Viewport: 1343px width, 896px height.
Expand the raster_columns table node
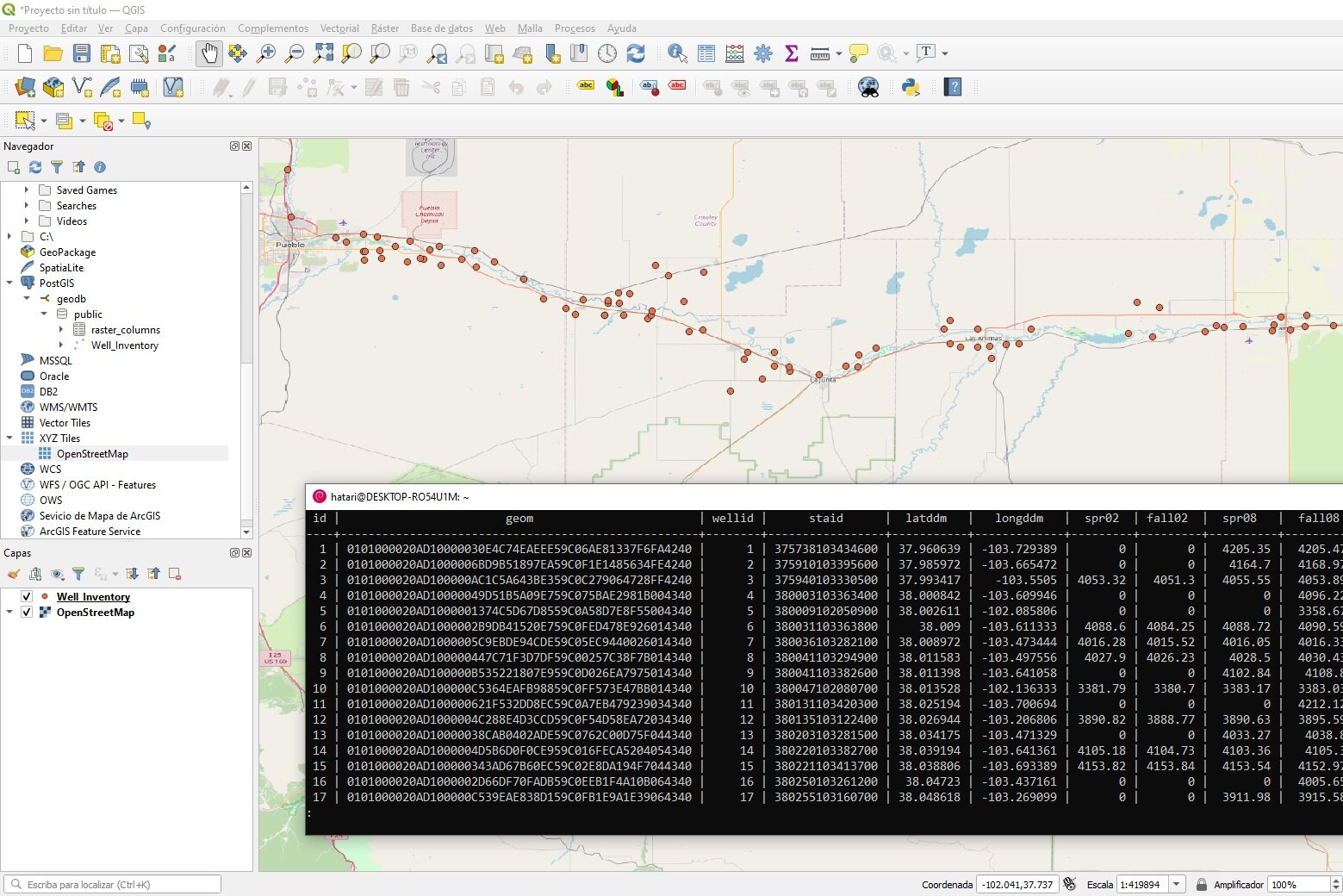[x=61, y=329]
